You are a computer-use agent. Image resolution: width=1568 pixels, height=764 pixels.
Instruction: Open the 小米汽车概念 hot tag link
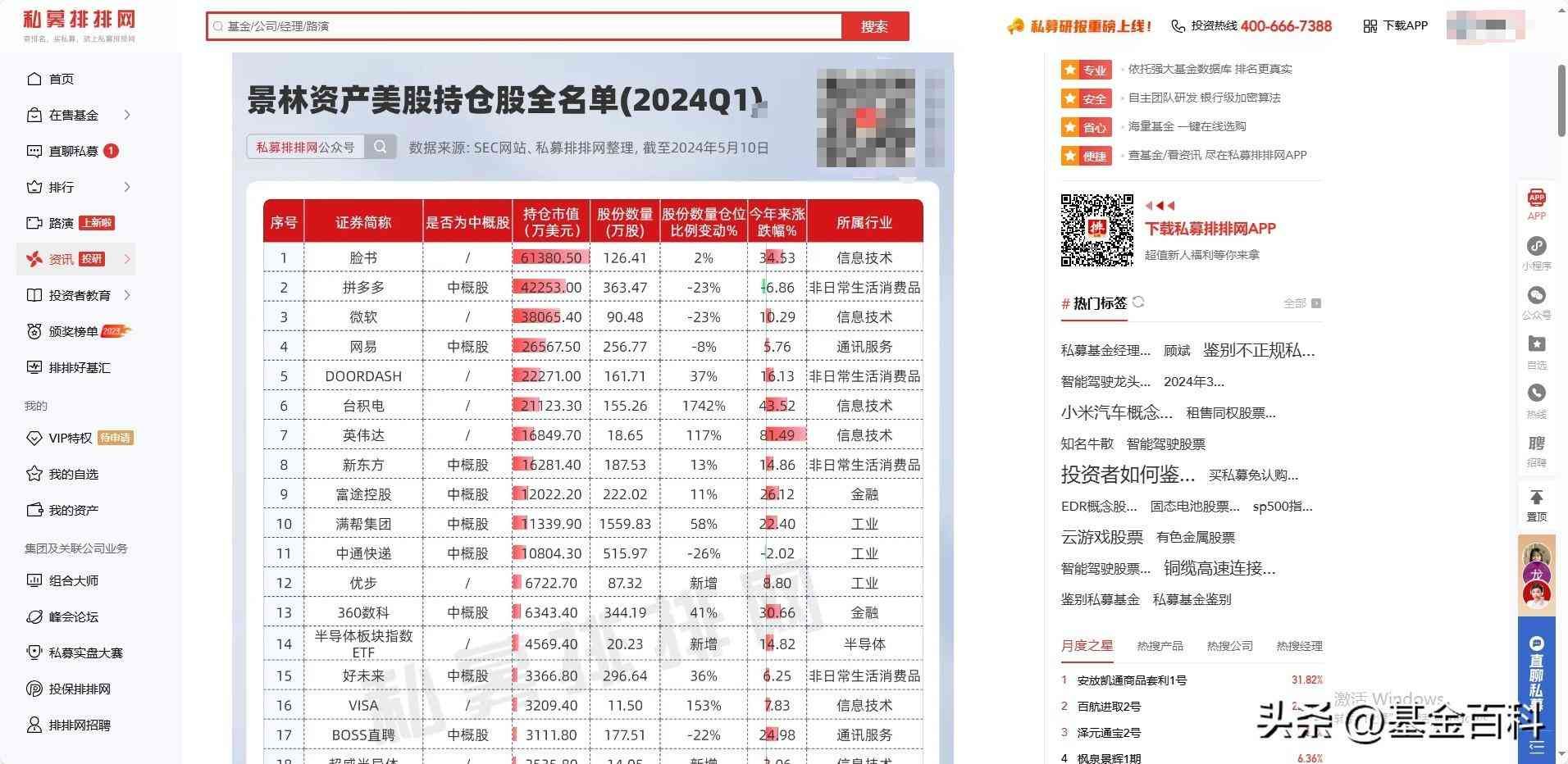pyautogui.click(x=1116, y=412)
